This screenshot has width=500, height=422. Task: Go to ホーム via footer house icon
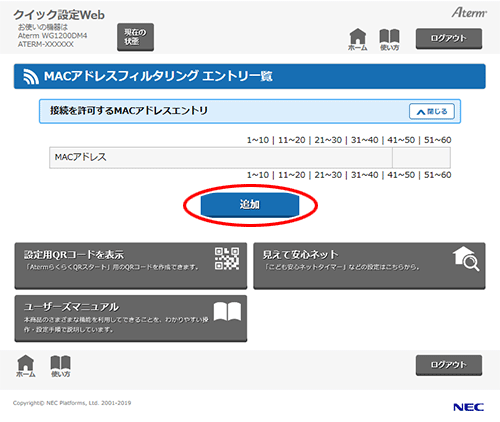[26, 366]
